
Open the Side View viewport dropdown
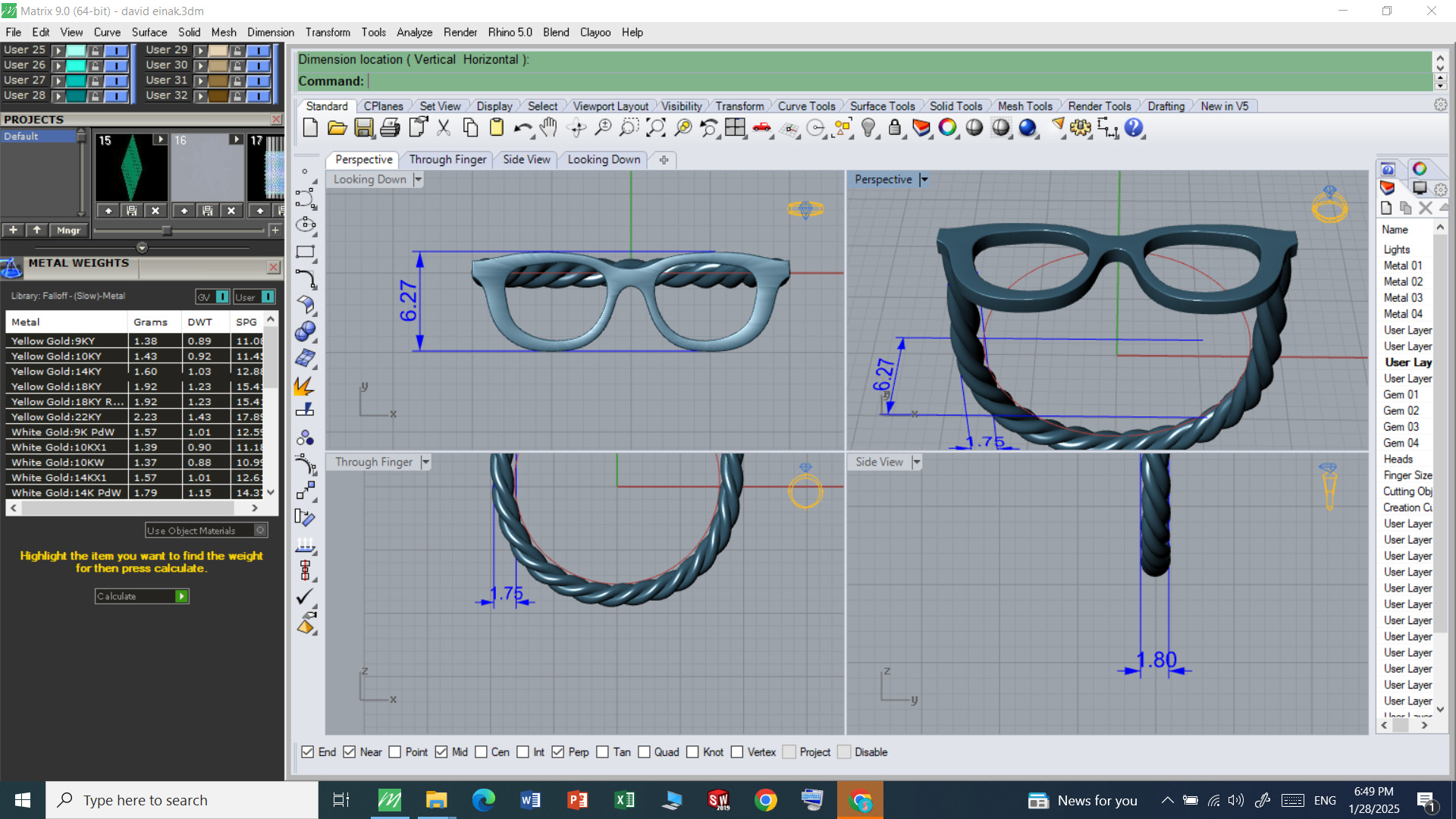[x=916, y=462]
